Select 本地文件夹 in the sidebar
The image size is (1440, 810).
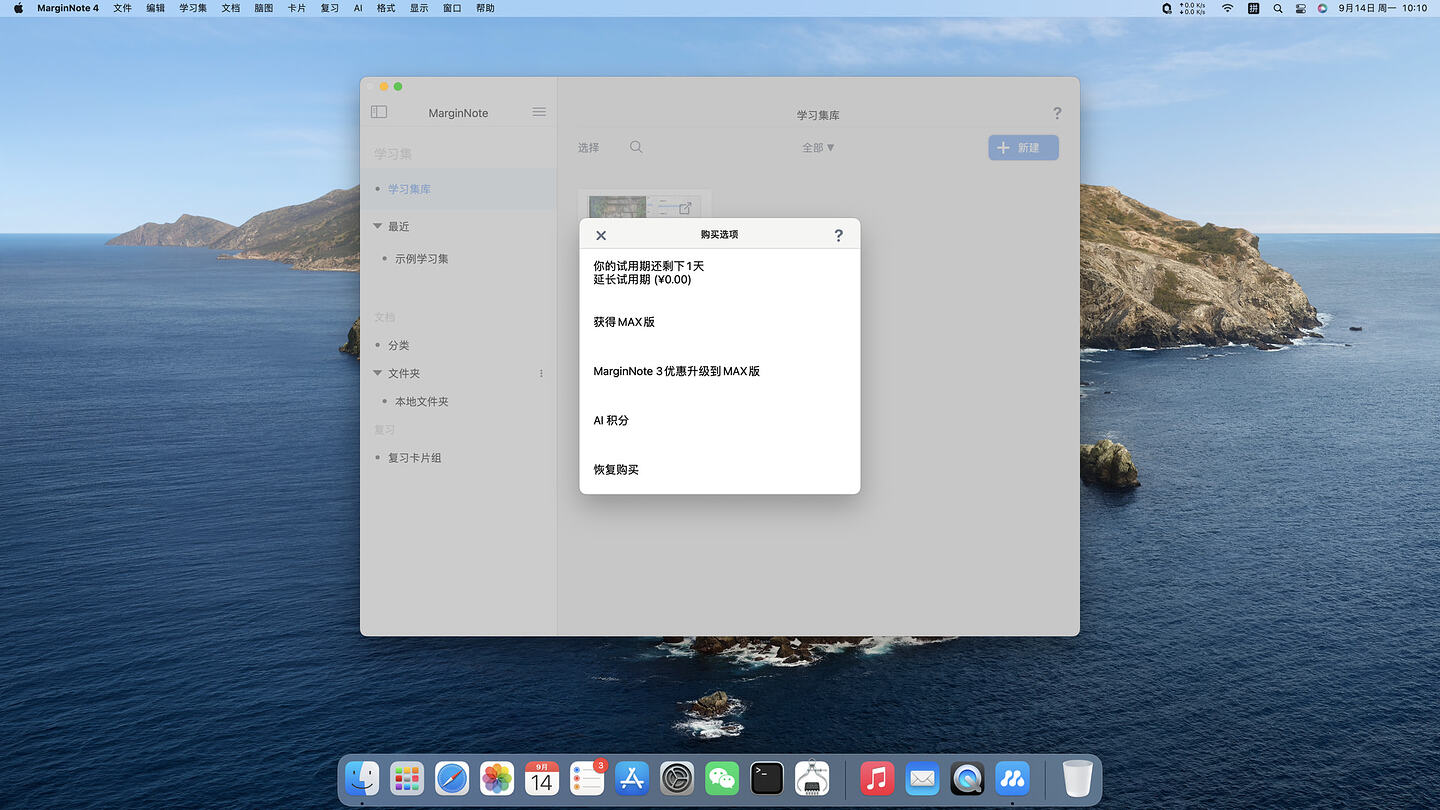[421, 402]
